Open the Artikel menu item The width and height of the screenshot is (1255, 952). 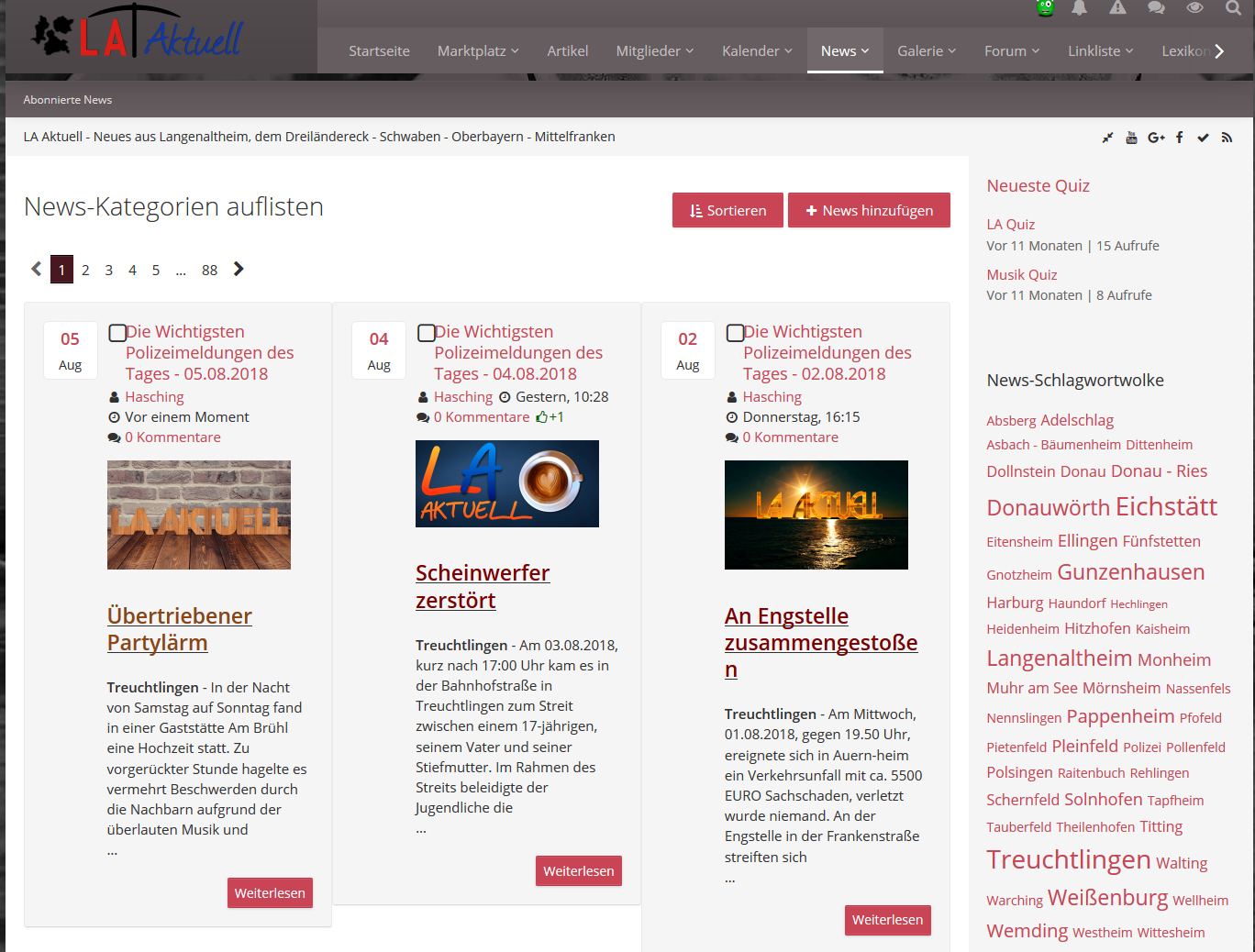[568, 51]
